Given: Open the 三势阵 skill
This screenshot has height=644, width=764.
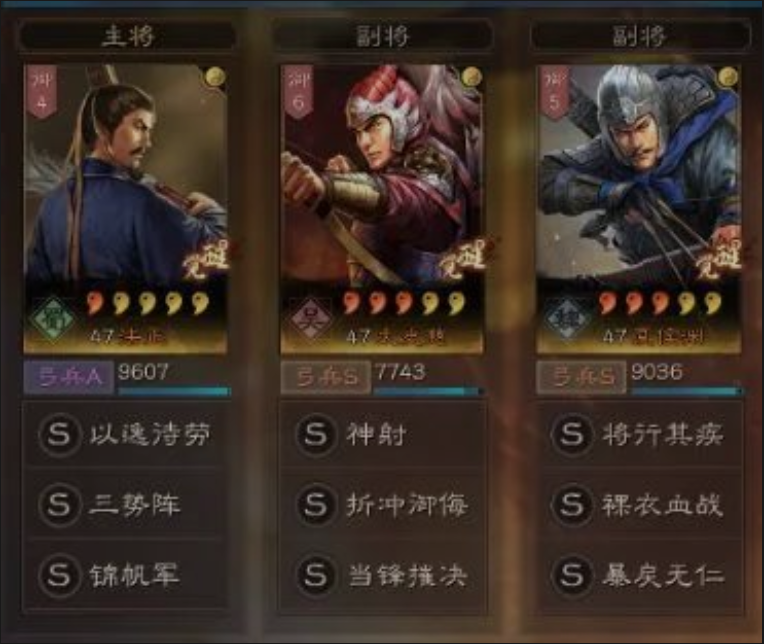Looking at the screenshot, I should click(126, 505).
